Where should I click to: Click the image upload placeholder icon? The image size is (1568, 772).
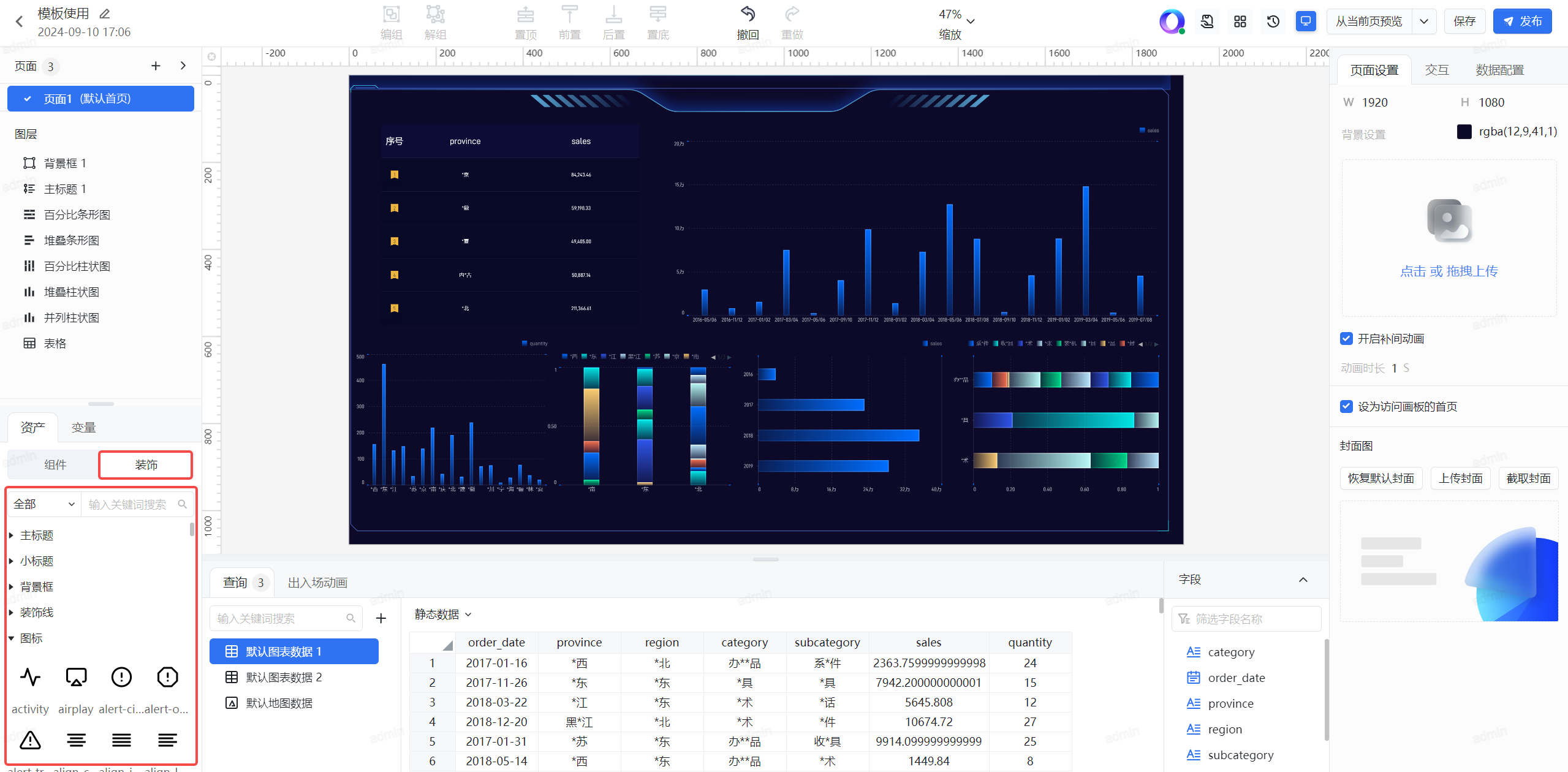[x=1449, y=221]
